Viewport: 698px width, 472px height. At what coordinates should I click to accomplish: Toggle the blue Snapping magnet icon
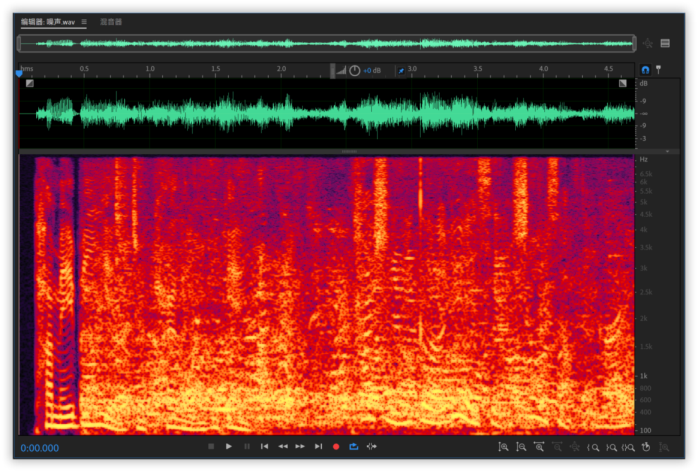645,70
